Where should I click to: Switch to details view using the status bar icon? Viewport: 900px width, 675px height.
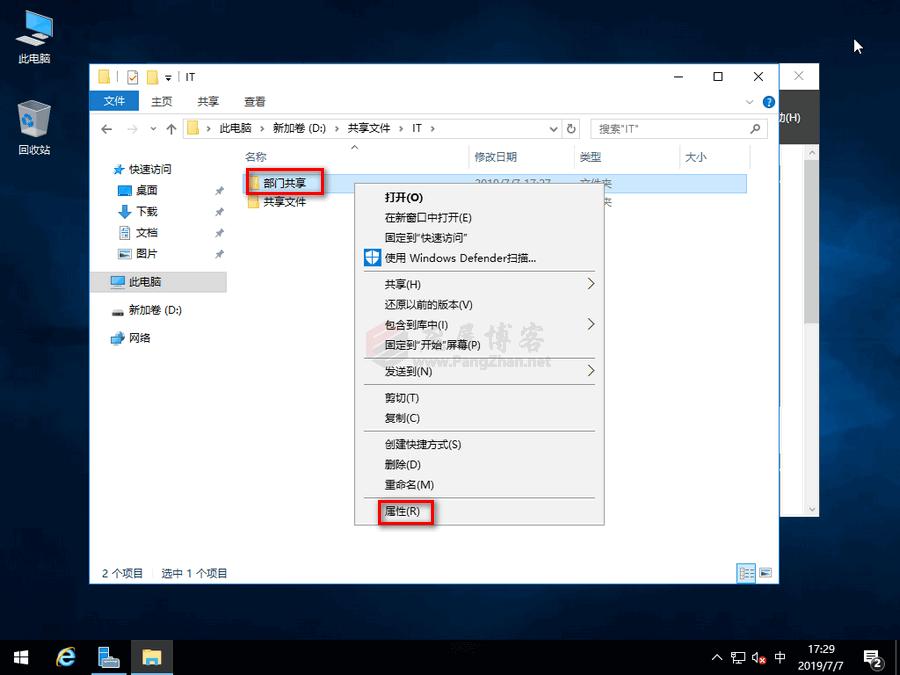(746, 573)
